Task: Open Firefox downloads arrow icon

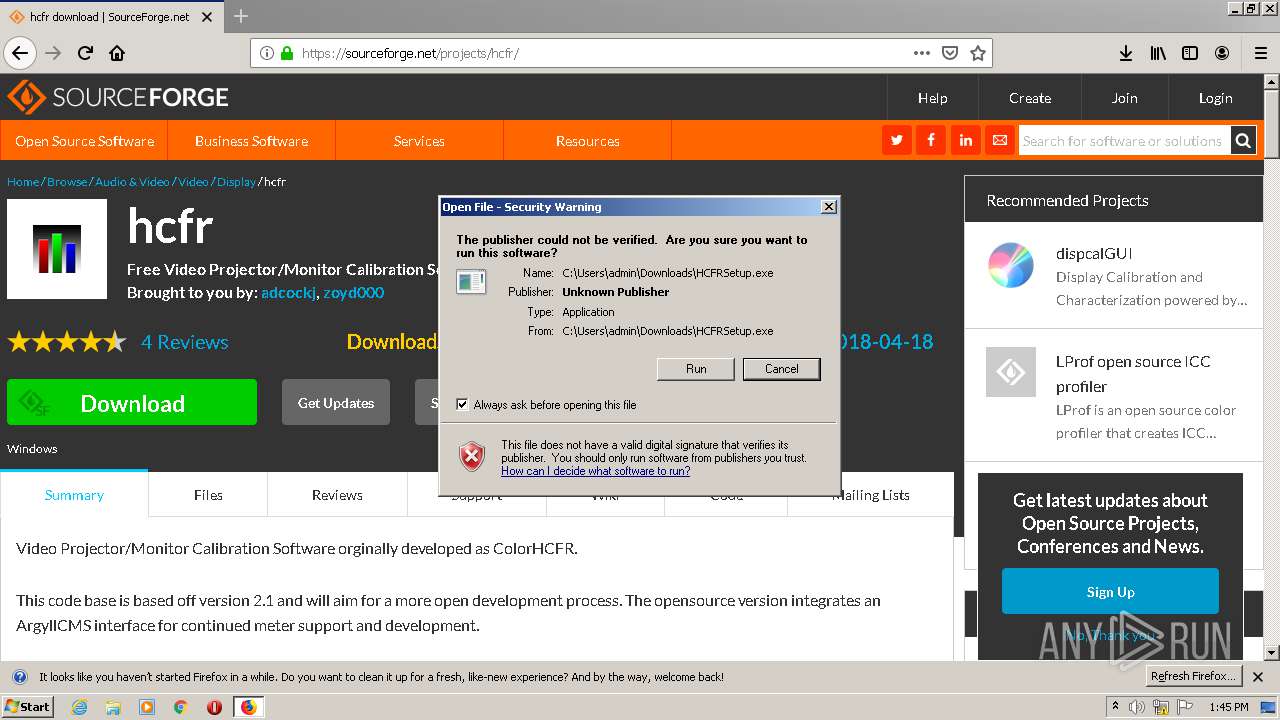Action: coord(1125,53)
